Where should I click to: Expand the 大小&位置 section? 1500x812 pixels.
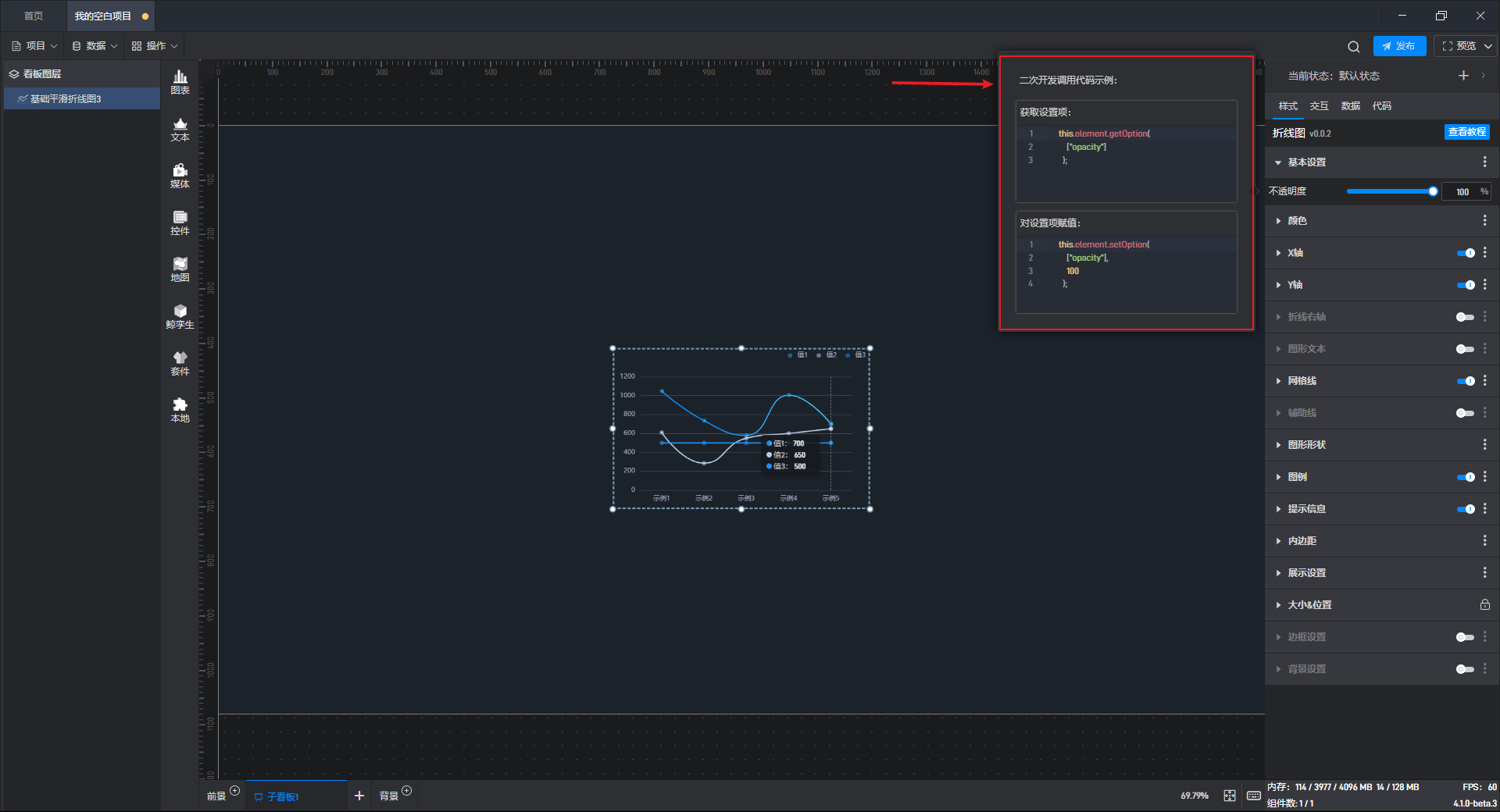(1278, 605)
